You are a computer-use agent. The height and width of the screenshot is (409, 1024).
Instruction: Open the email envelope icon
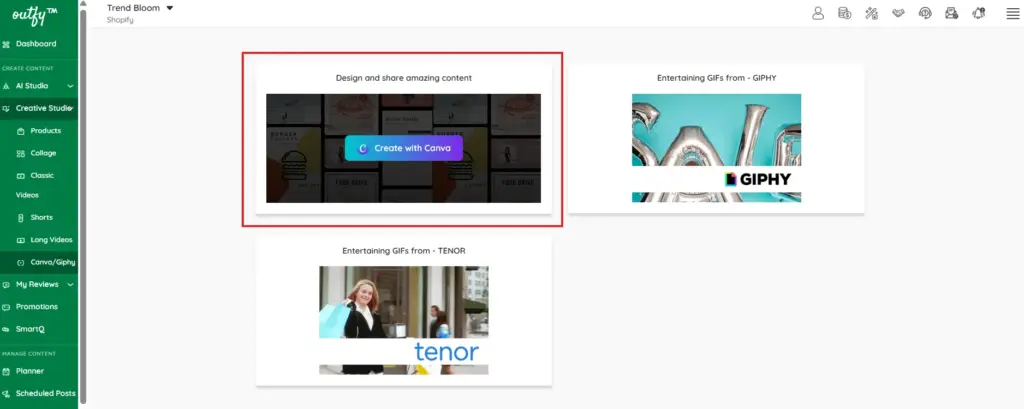pos(952,13)
